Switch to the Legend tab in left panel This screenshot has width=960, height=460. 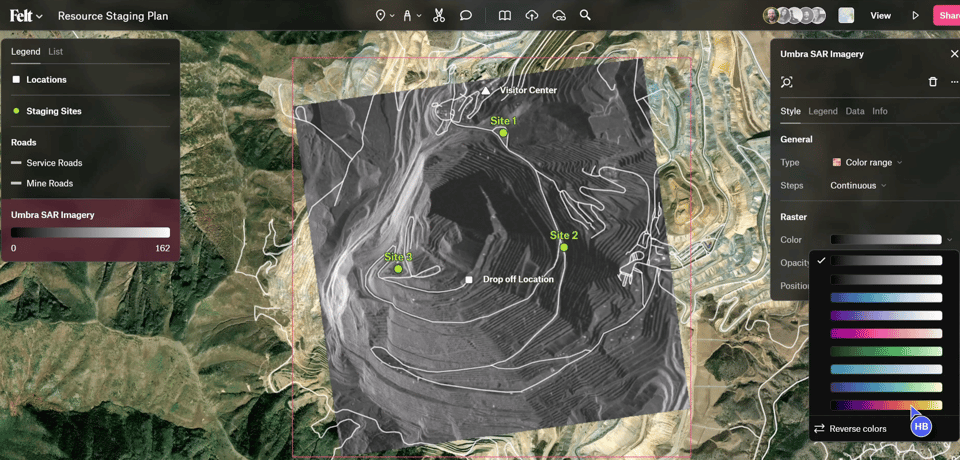(x=26, y=52)
